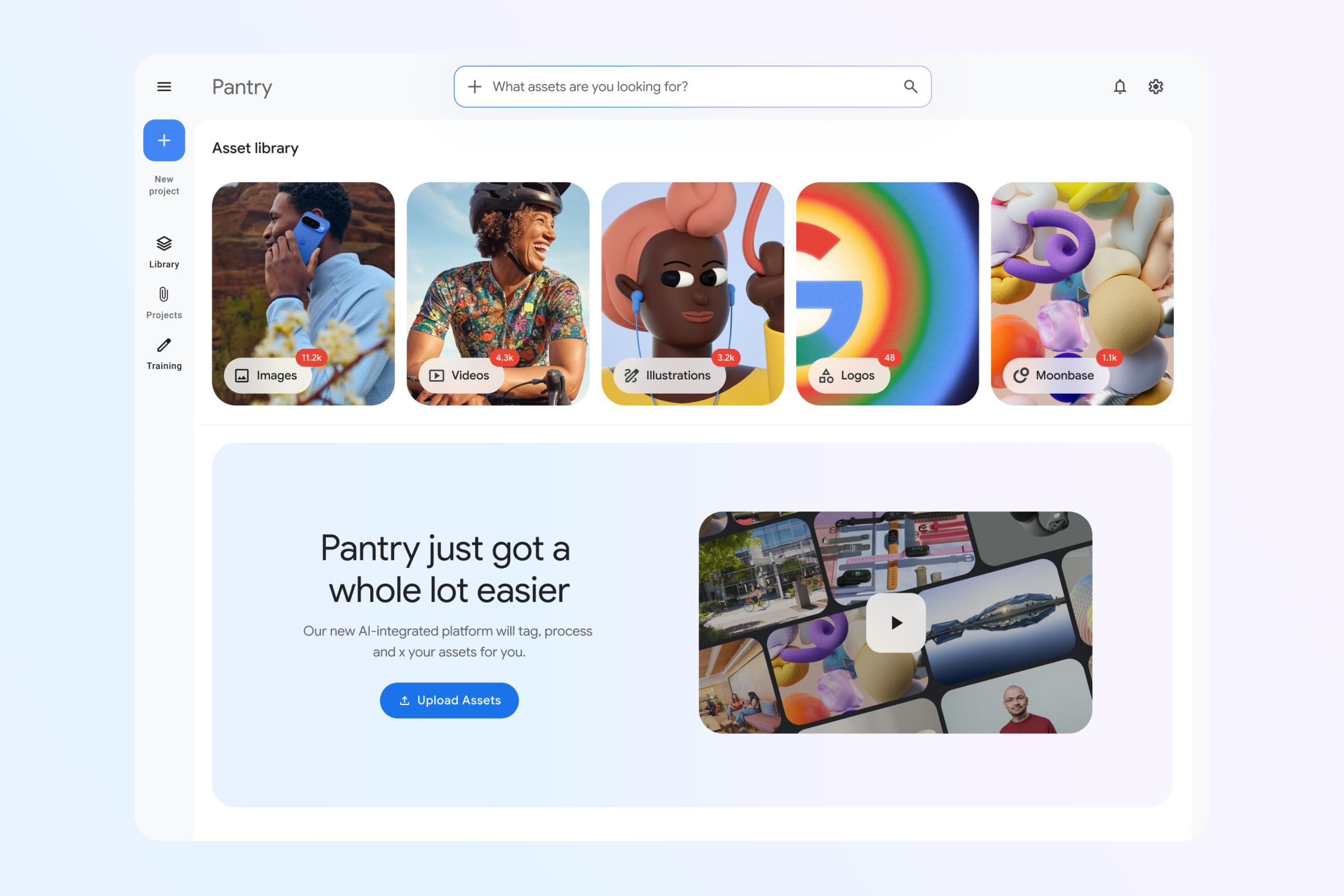This screenshot has height=896, width=1344.
Task: Open the Library sidebar section
Action: click(164, 252)
